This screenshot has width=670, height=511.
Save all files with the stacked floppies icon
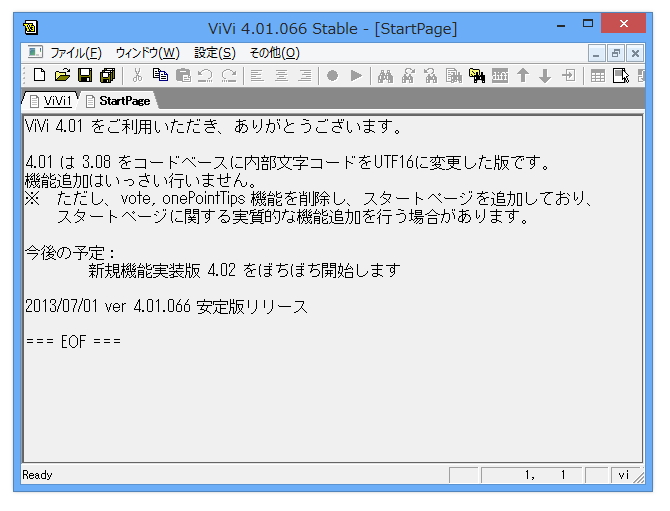click(x=108, y=76)
